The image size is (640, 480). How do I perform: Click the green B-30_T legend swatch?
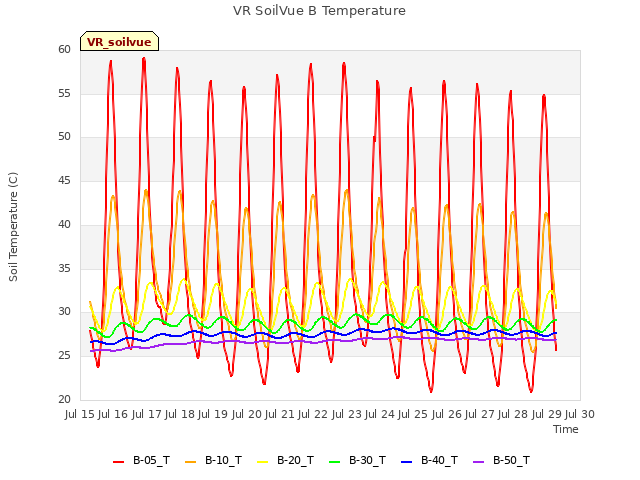(x=334, y=462)
